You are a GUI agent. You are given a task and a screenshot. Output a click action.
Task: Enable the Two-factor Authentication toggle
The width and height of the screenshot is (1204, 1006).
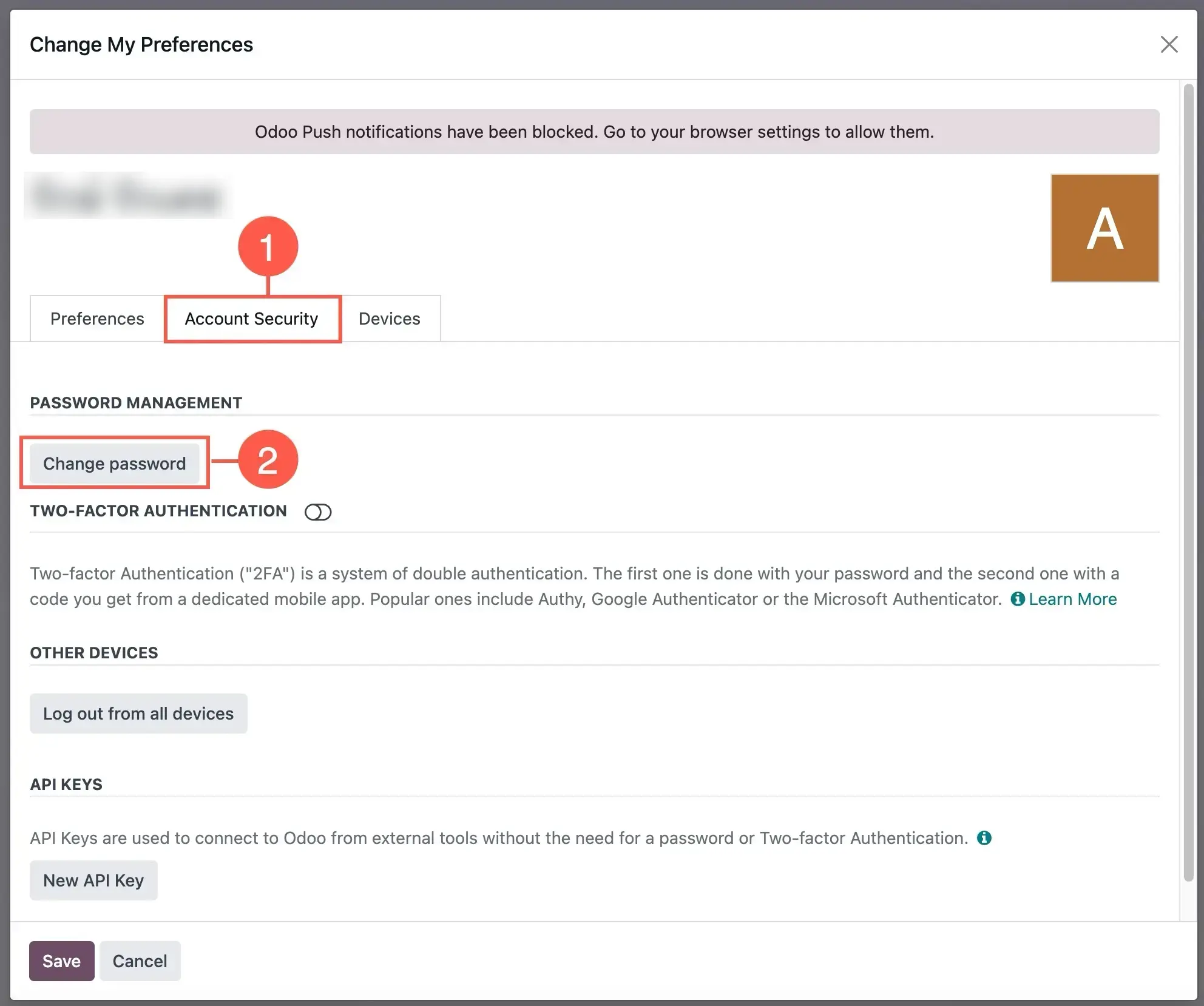[x=318, y=512]
